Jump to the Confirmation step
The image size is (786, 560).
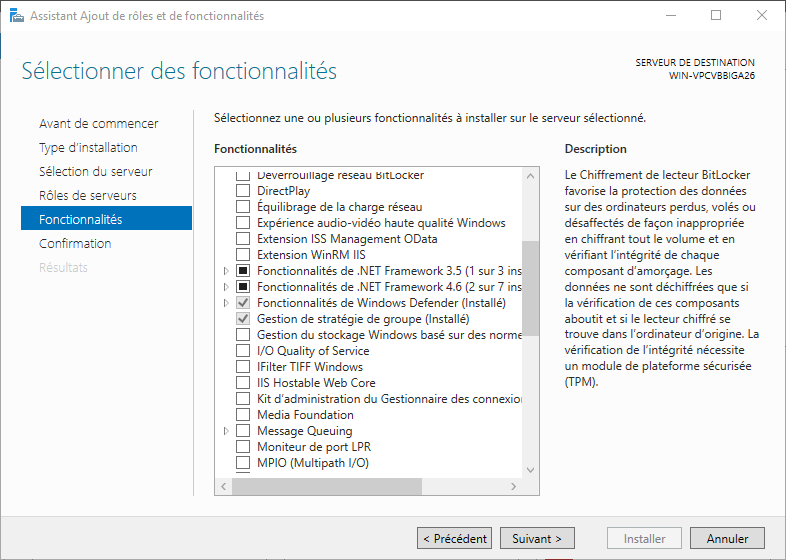75,244
